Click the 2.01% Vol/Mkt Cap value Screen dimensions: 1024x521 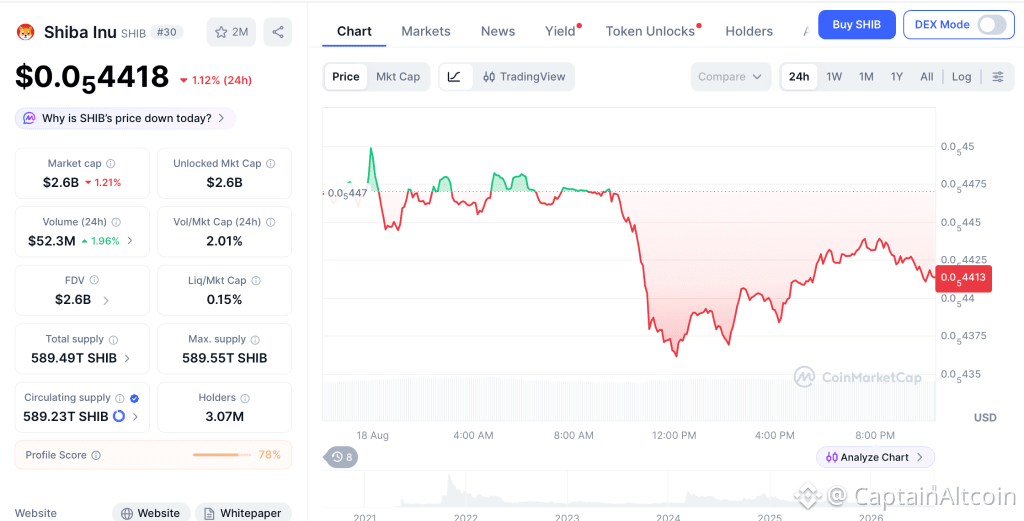225,241
